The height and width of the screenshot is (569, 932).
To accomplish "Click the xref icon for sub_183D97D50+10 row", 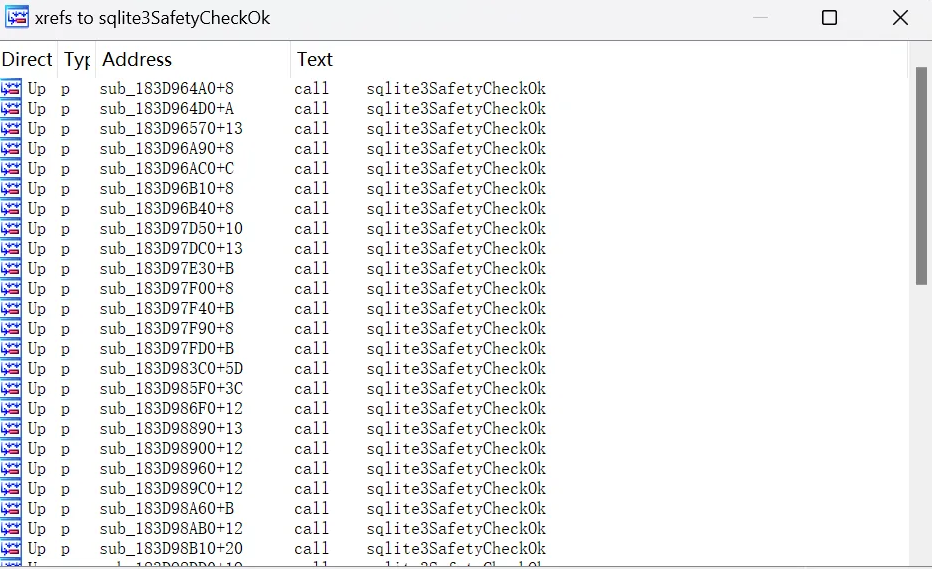I will [x=11, y=228].
